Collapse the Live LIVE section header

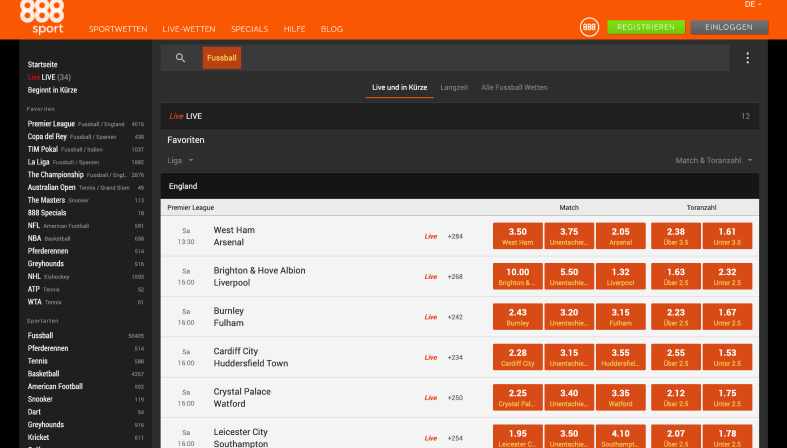pyautogui.click(x=459, y=116)
